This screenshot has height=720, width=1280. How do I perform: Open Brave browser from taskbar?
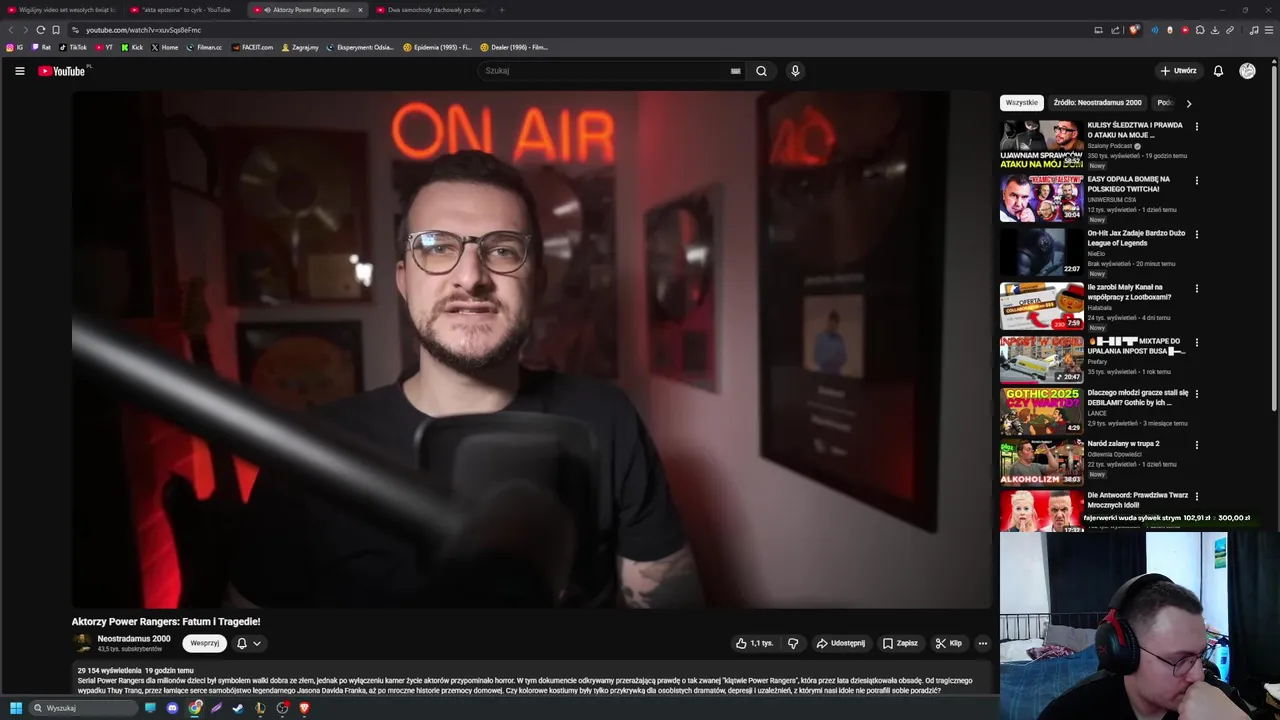pyautogui.click(x=304, y=708)
